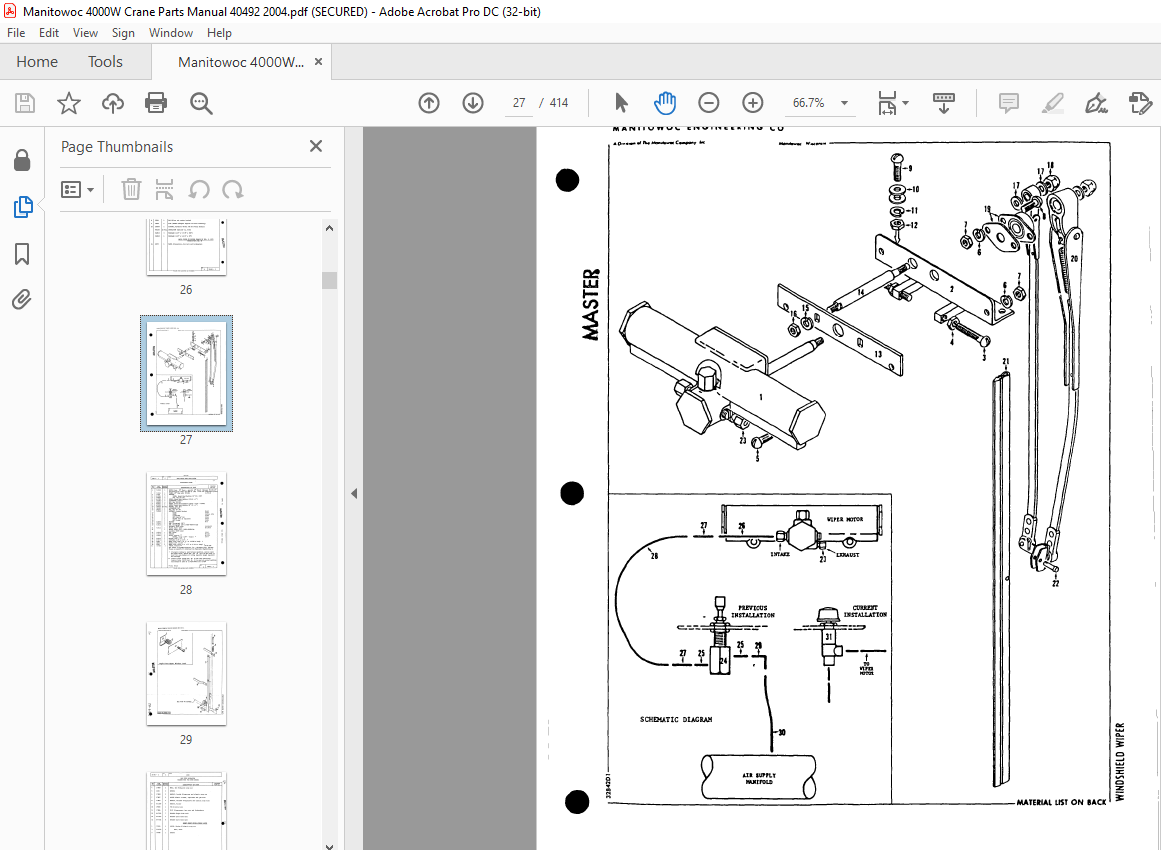Zoom out with minus button
This screenshot has width=1161, height=850.
[709, 103]
